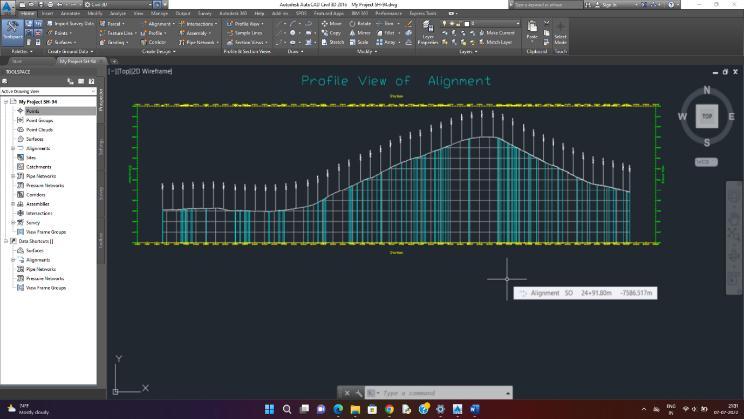Click the Corridor tool
The width and height of the screenshot is (744, 419).
pos(154,42)
